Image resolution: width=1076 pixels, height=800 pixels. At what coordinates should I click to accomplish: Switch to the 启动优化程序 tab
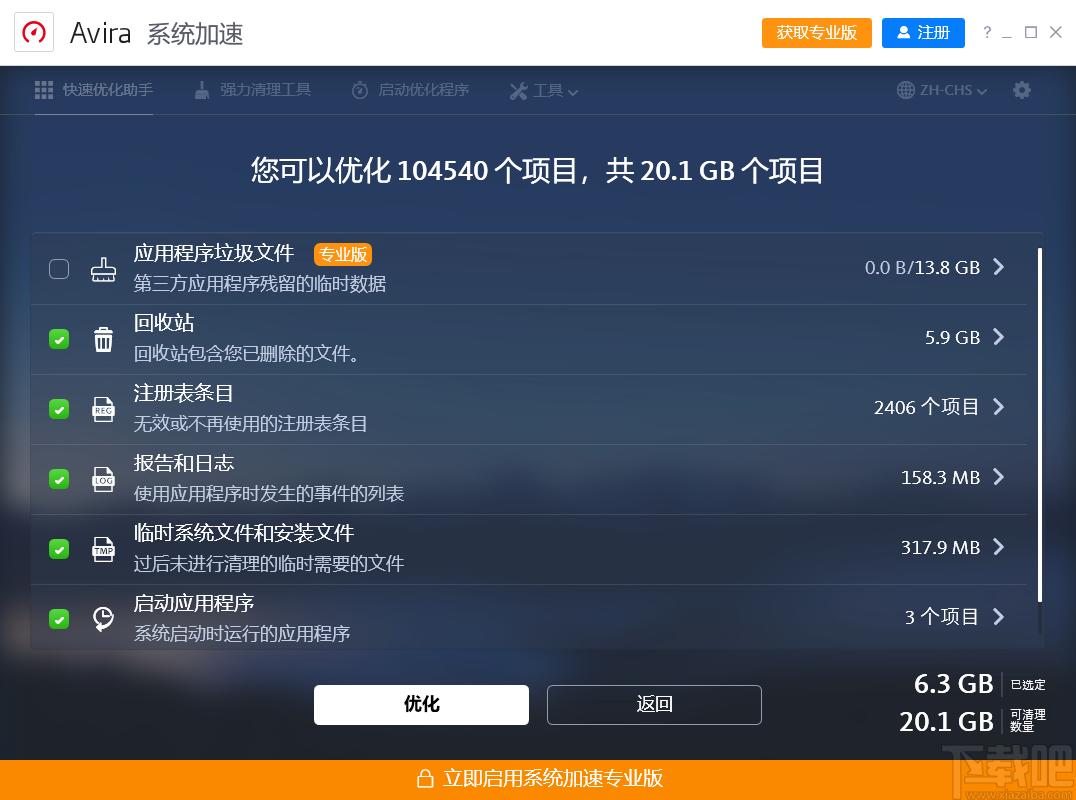point(410,90)
